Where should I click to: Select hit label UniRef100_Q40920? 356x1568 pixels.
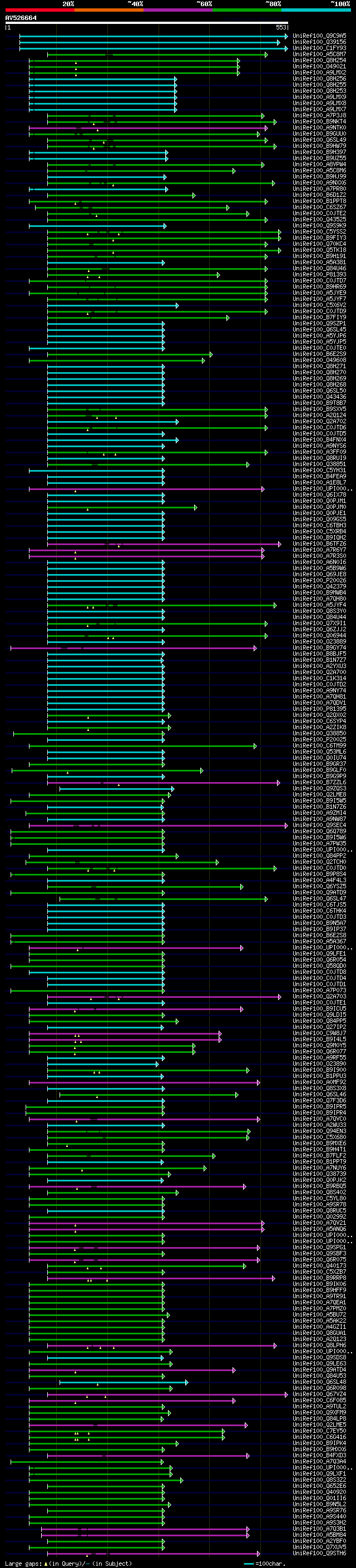click(319, 1492)
